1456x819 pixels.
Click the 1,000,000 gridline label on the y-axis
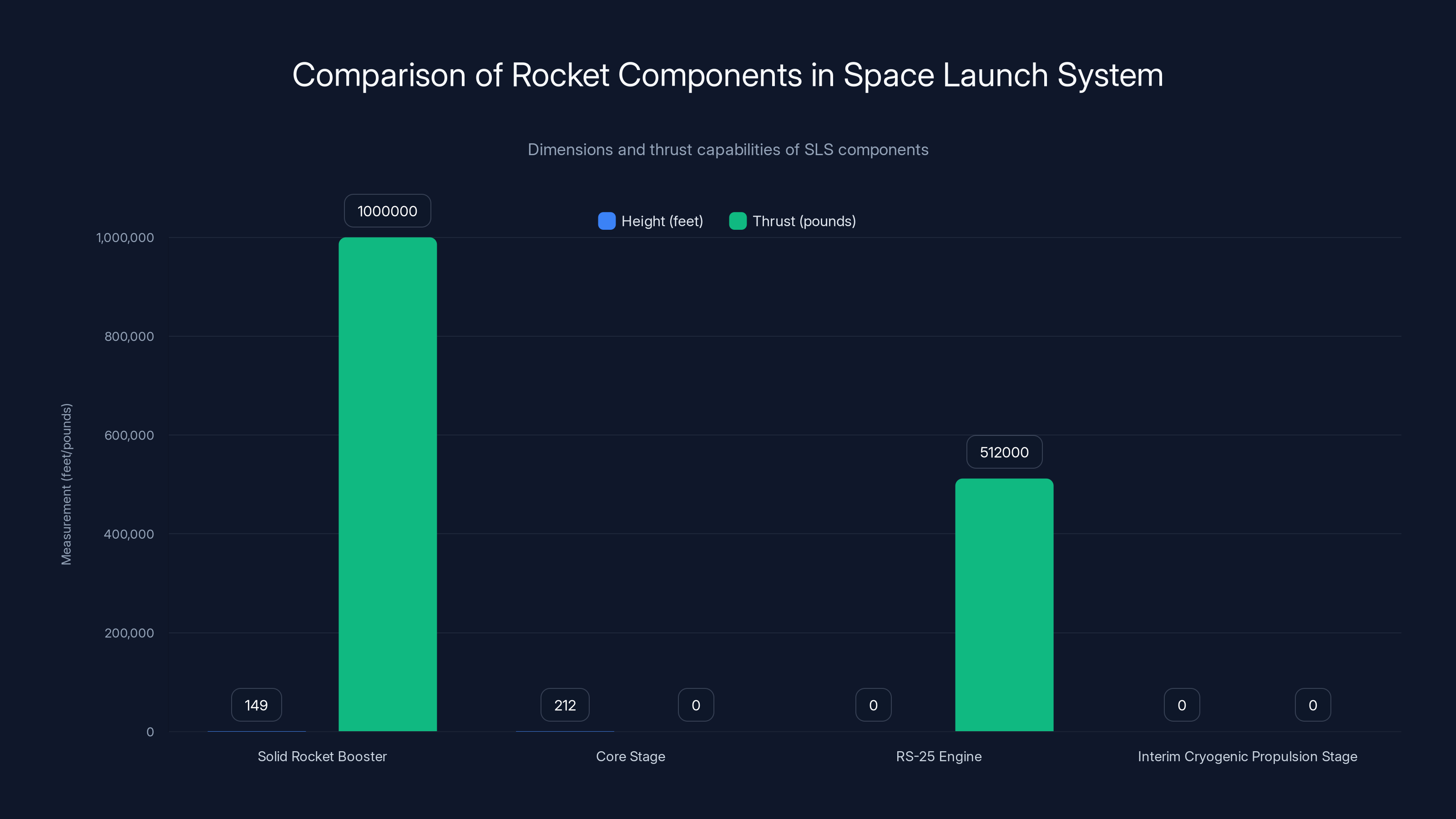(126, 238)
